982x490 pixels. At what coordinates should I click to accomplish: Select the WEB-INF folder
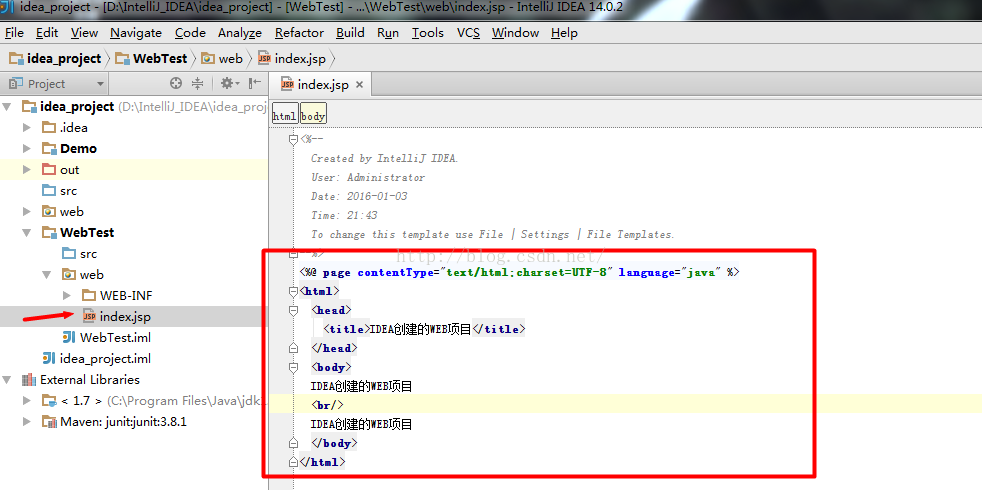coord(117,296)
